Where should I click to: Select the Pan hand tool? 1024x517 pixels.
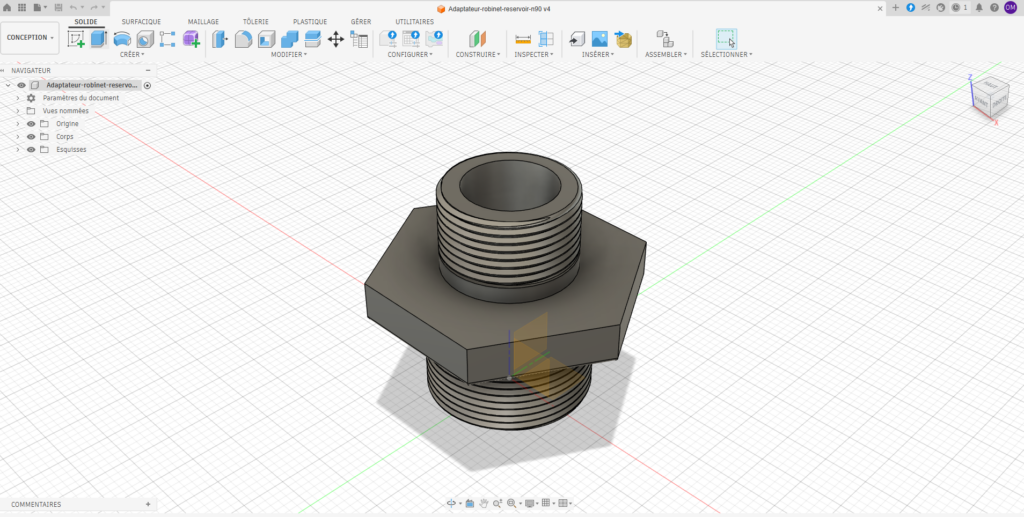[x=484, y=503]
